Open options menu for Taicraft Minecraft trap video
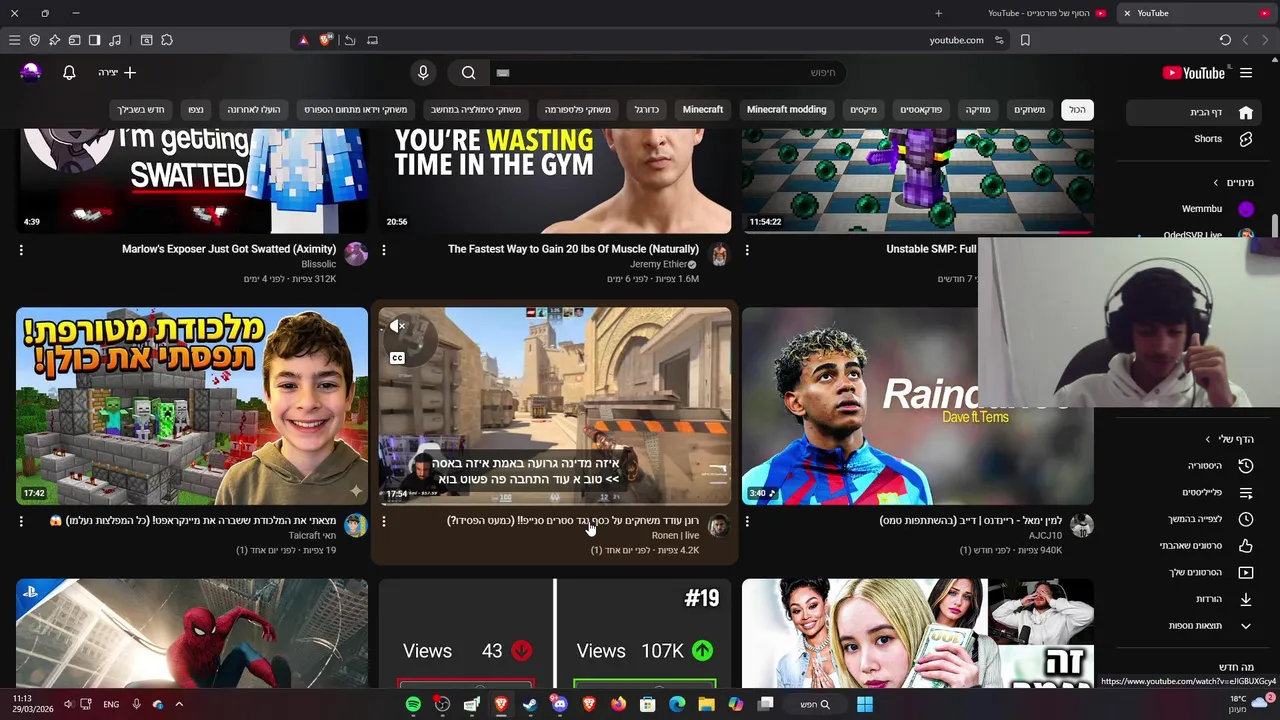Viewport: 1280px width, 720px height. point(21,521)
